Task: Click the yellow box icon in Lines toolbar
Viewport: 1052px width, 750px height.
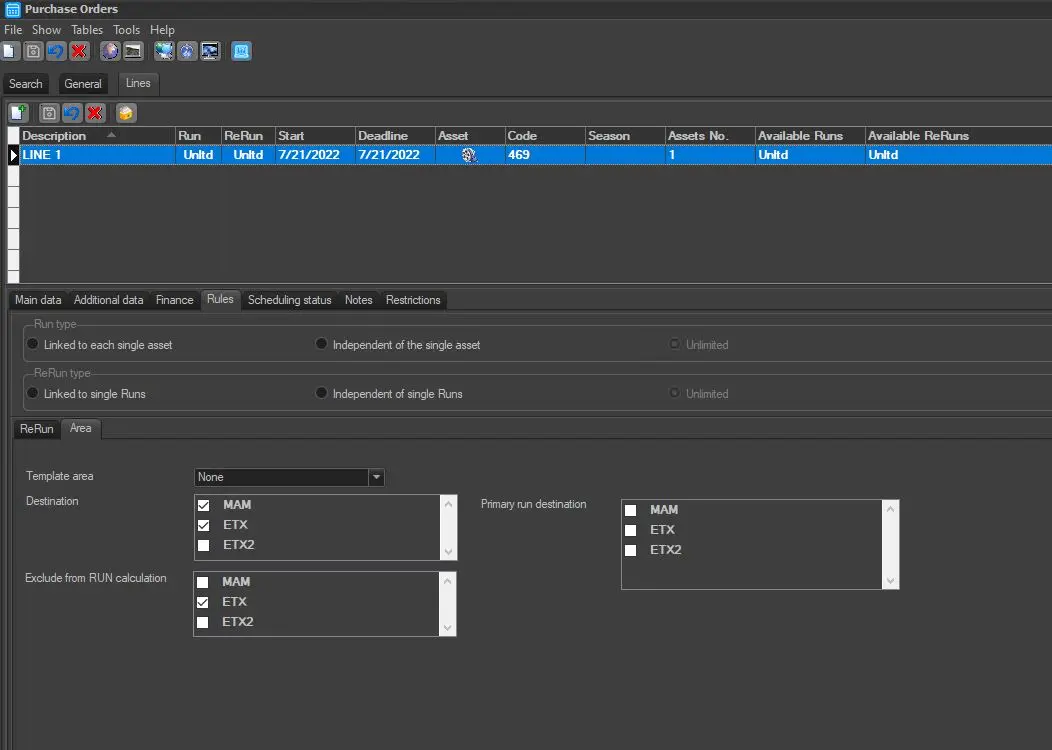Action: pyautogui.click(x=126, y=113)
